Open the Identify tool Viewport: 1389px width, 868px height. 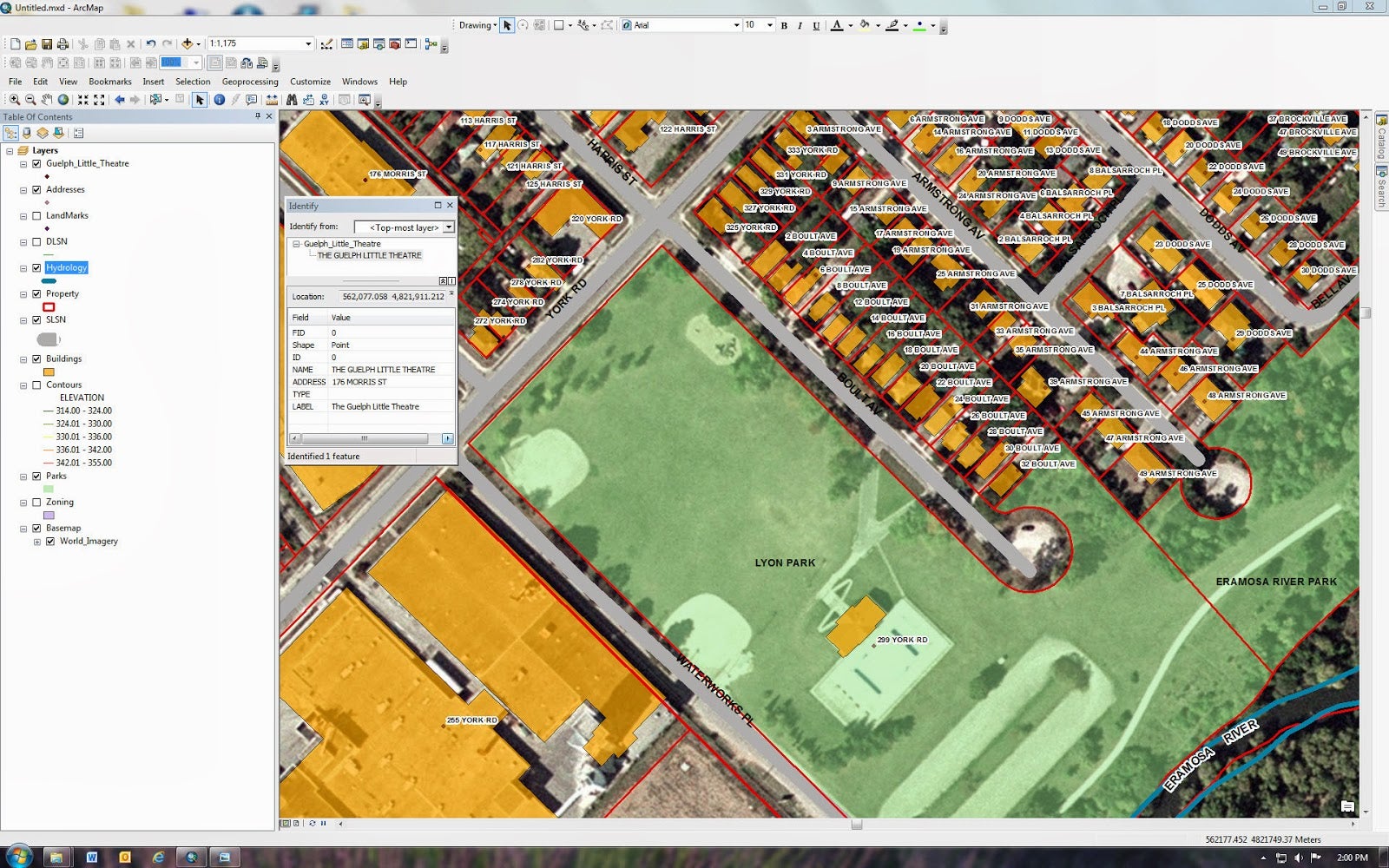(218, 100)
